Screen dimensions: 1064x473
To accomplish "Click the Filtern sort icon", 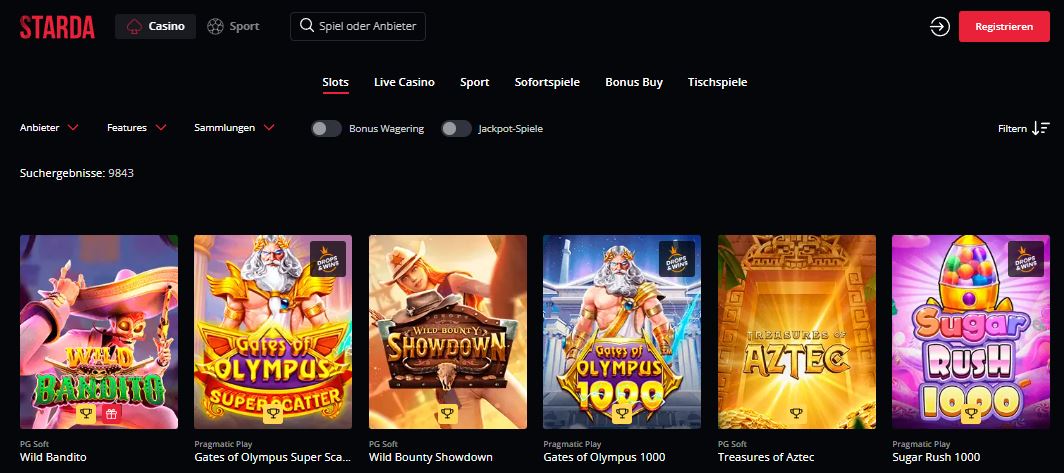I will tap(1040, 128).
